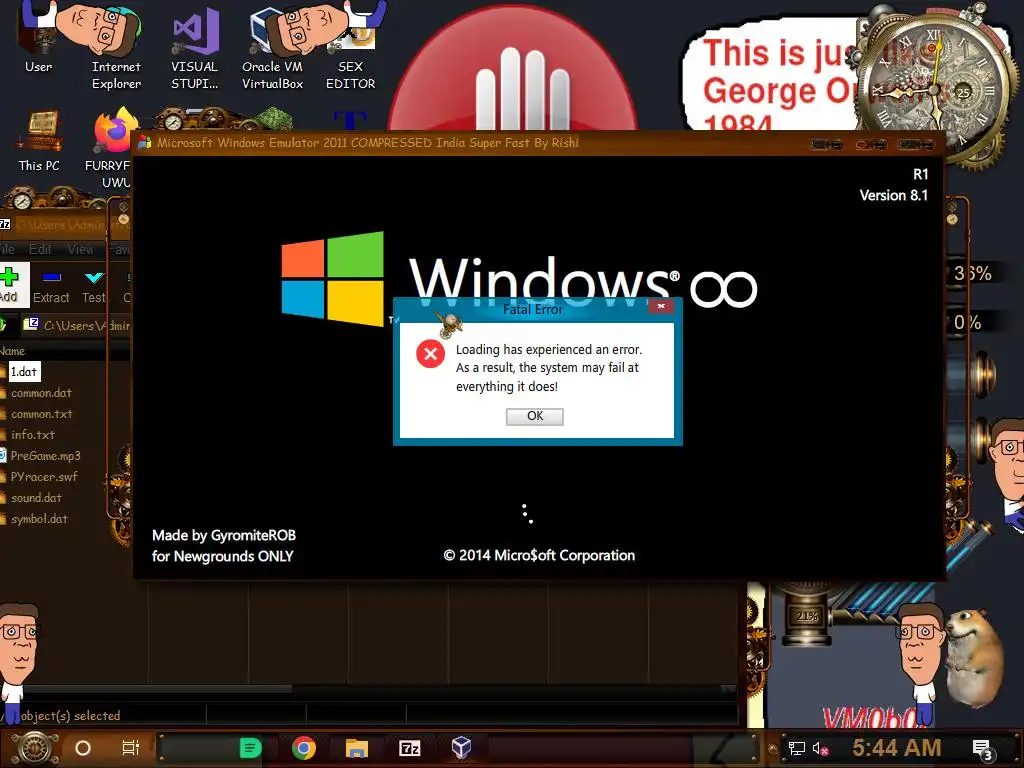Open the steampunk Start button on the taskbar
This screenshot has height=768, width=1024.
[x=34, y=748]
